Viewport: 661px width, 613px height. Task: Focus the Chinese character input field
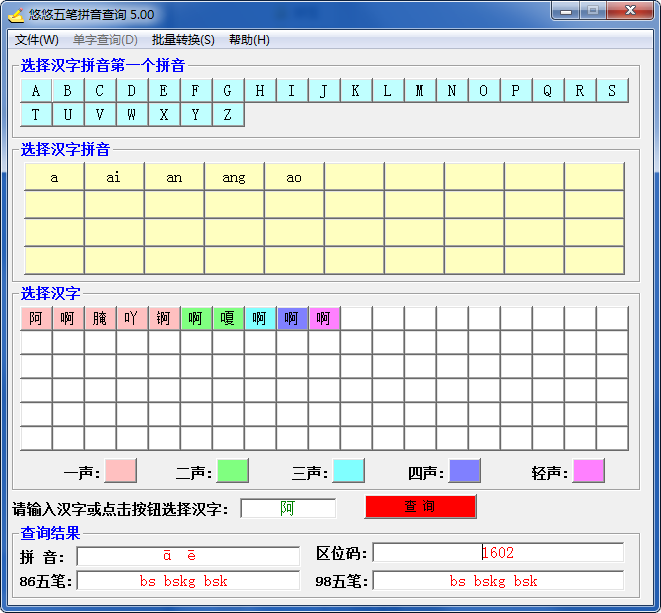[288, 508]
